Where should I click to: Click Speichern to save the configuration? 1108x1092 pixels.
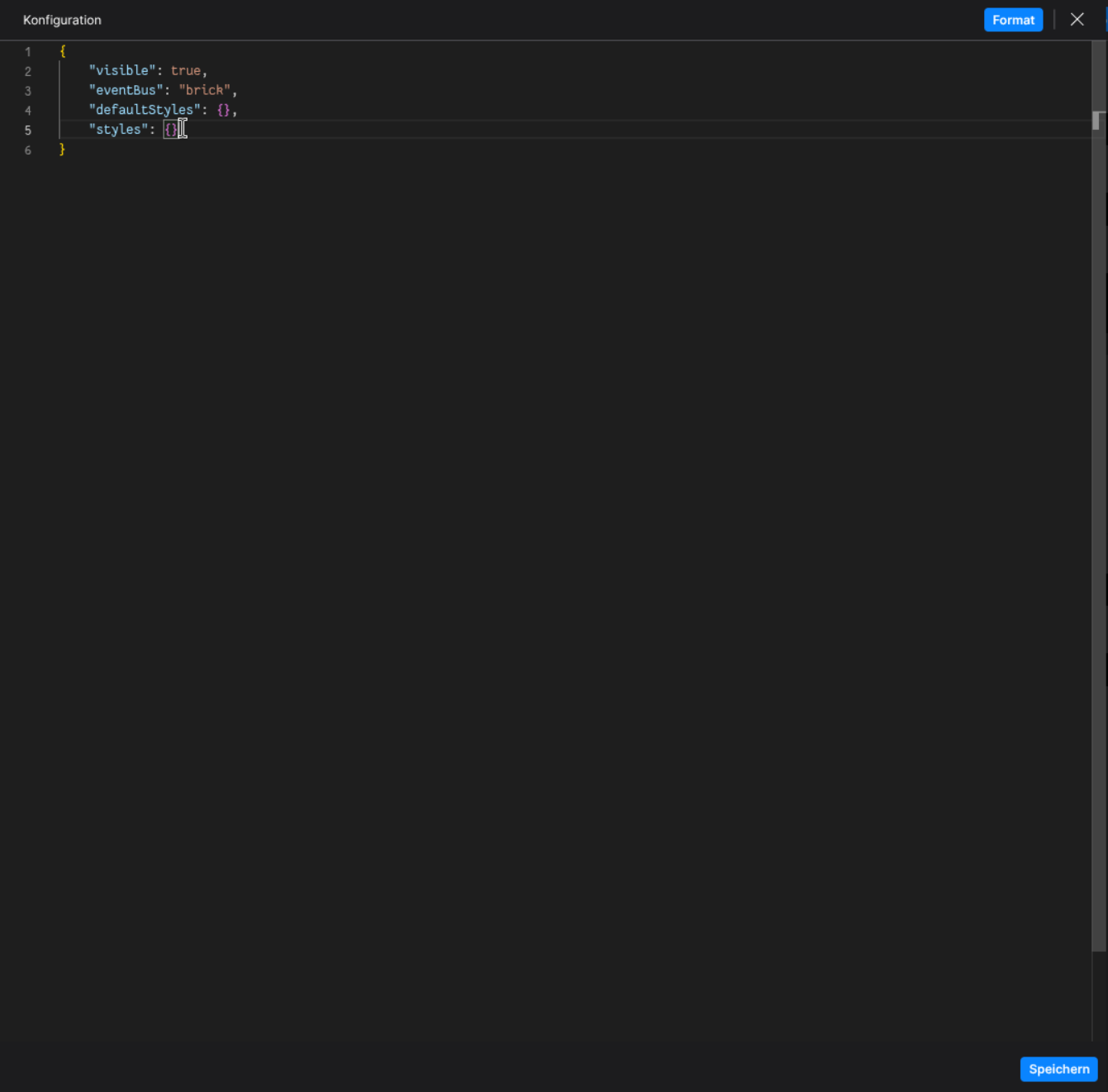pyautogui.click(x=1058, y=1069)
